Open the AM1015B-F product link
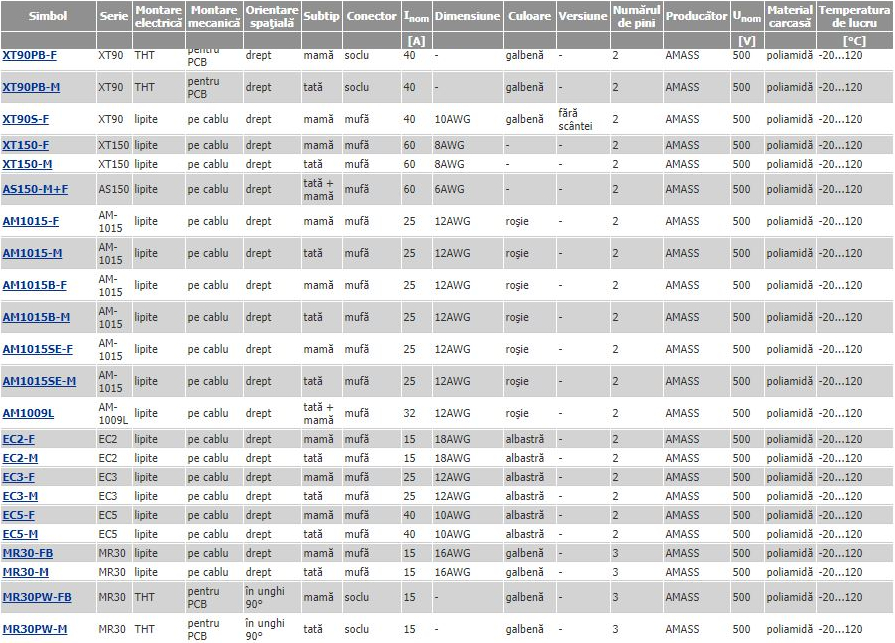Viewport: 895px width, 643px height. pyautogui.click(x=35, y=285)
